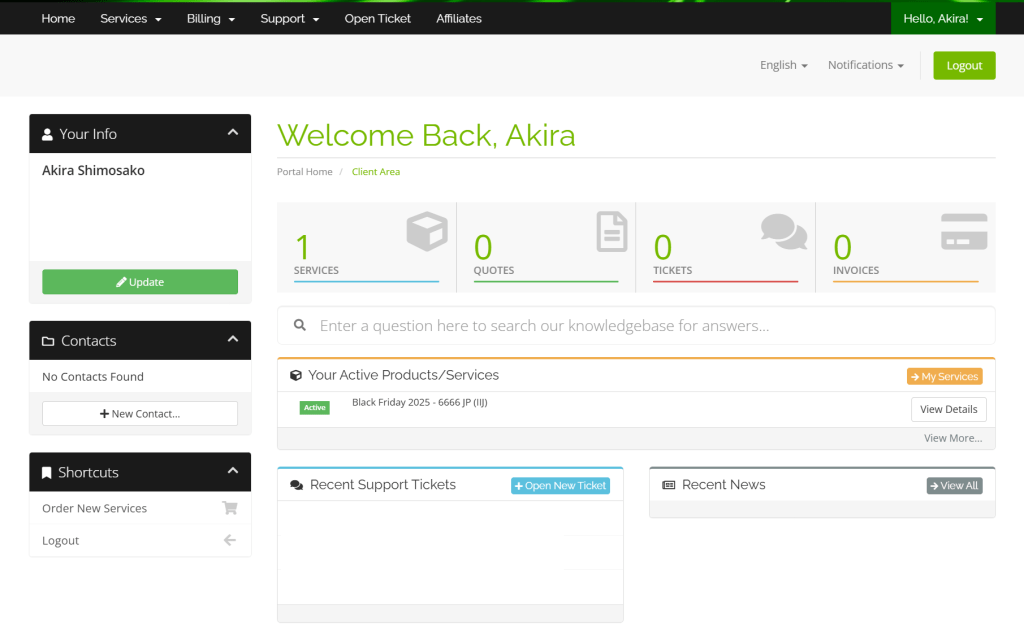
Task: Click the Services cube icon
Action: click(x=427, y=232)
